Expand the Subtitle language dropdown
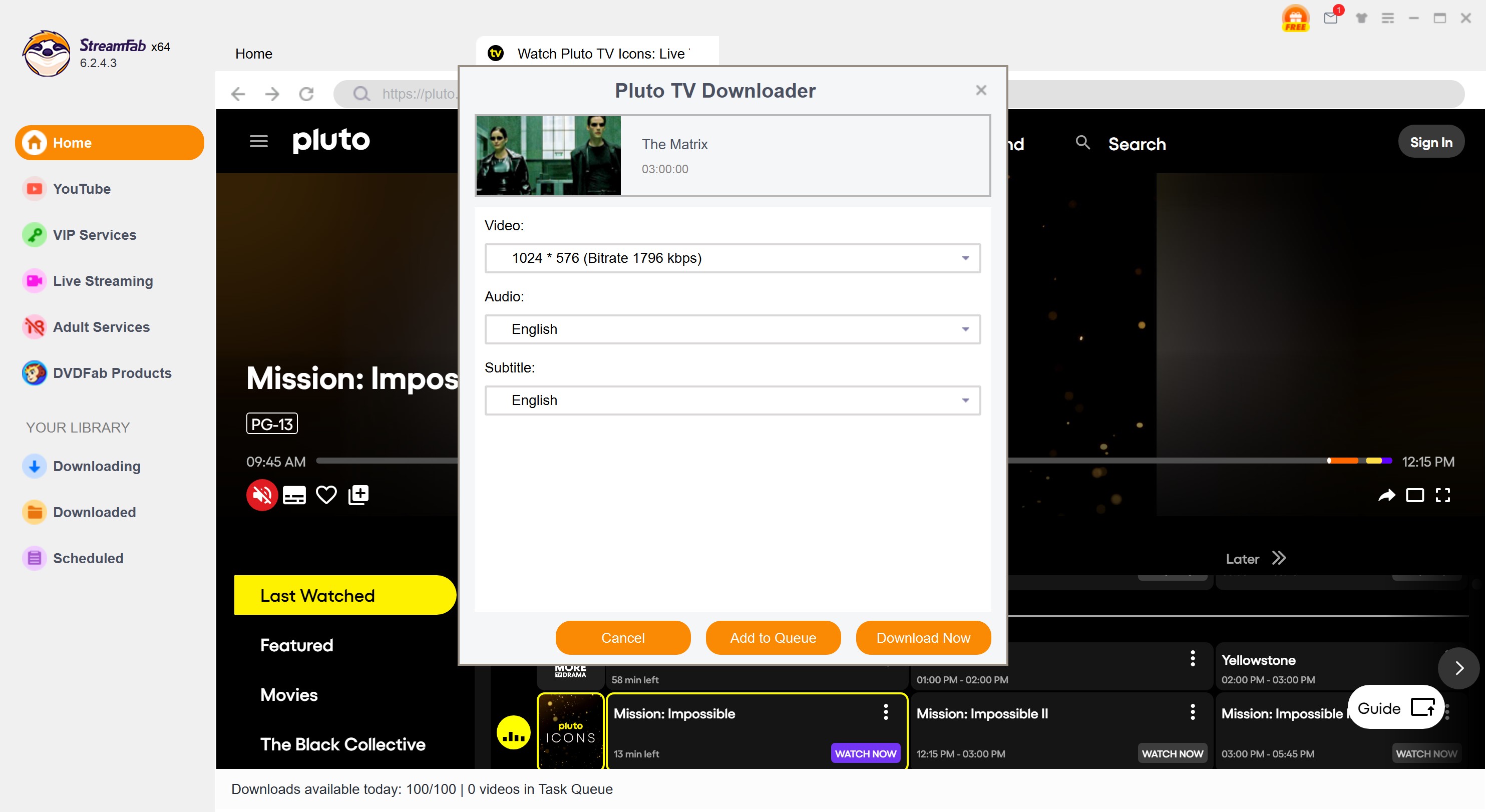Viewport: 1486px width, 812px height. point(732,400)
